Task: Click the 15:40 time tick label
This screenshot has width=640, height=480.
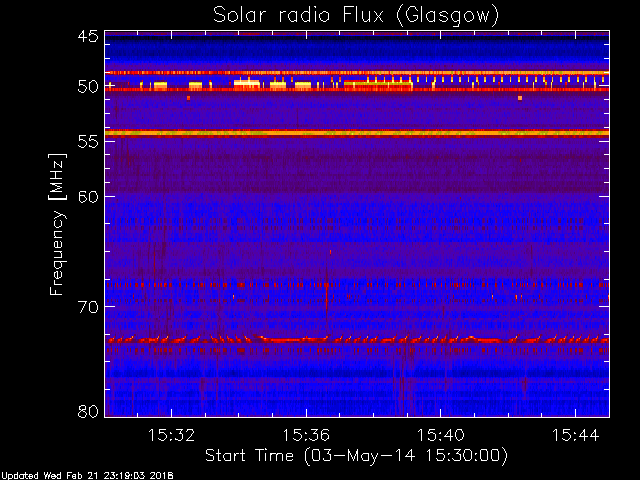Action: point(441,435)
